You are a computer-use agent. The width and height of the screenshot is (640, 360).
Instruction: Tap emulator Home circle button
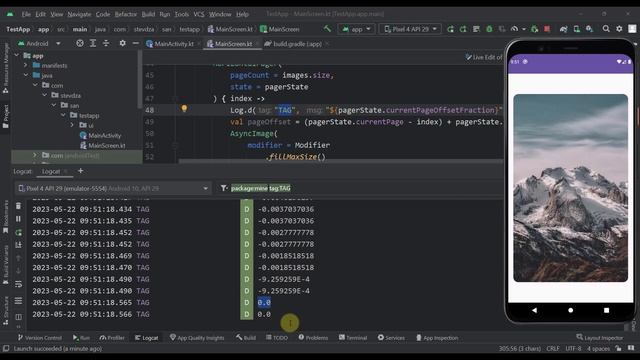(x=570, y=310)
